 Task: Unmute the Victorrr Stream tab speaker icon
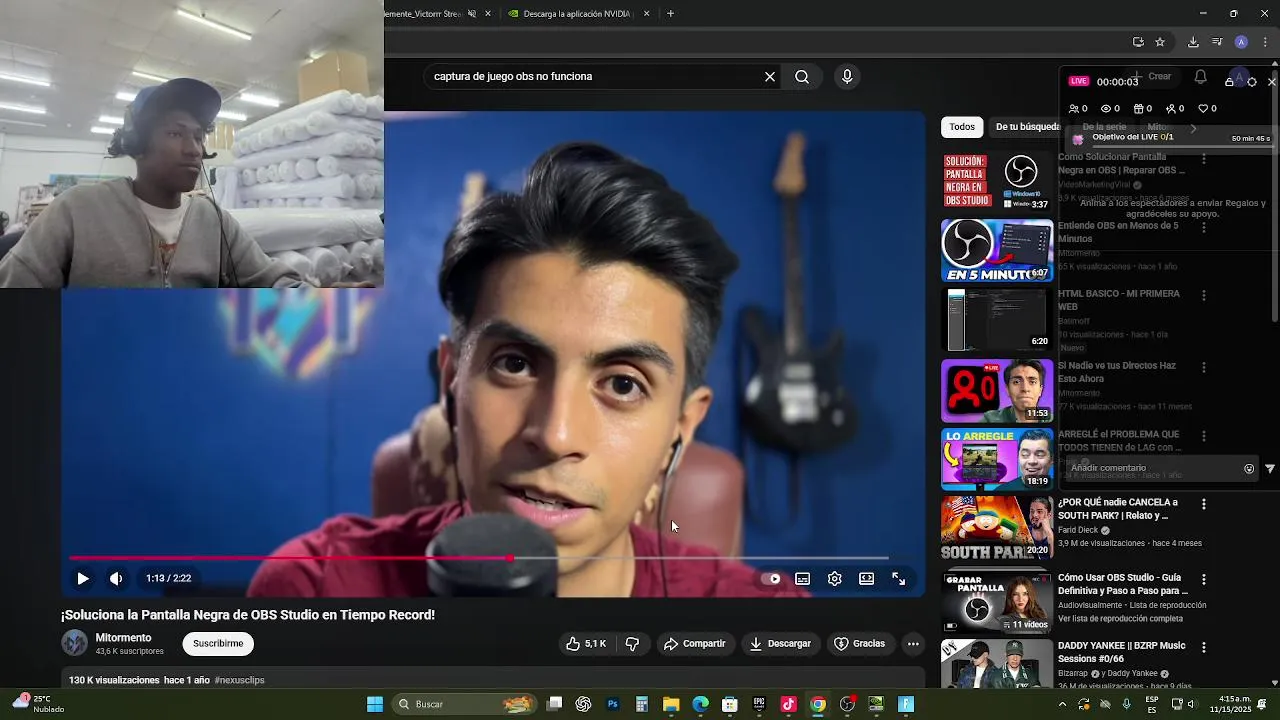coord(472,14)
